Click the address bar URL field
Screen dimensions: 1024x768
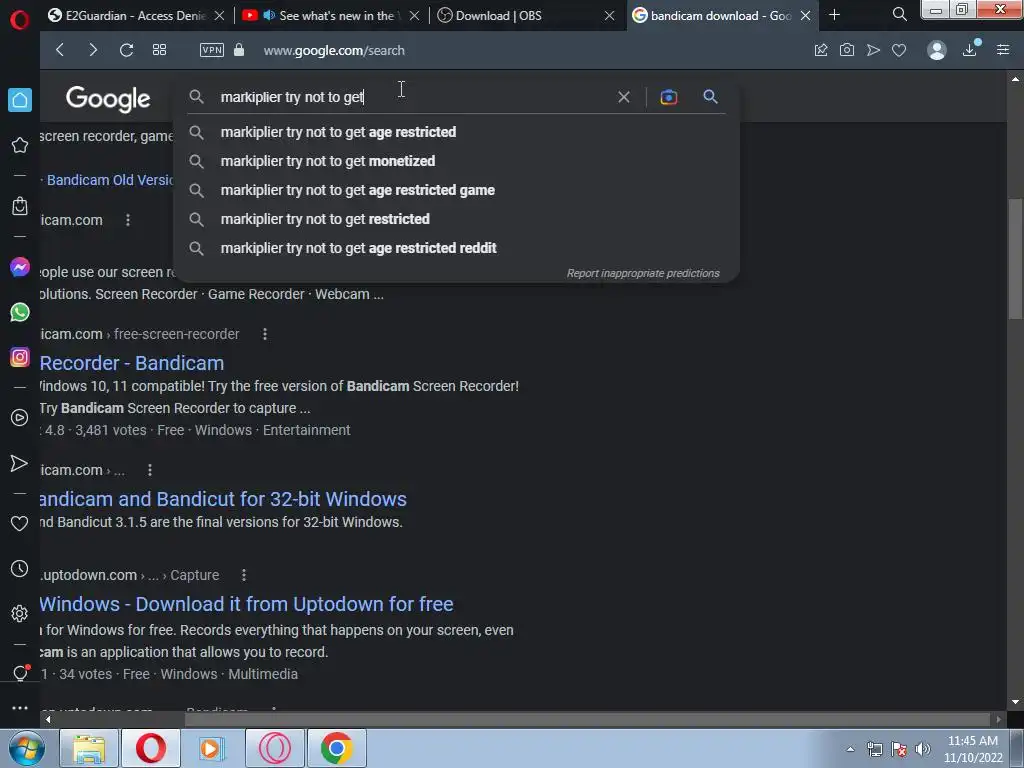pyautogui.click(x=334, y=50)
